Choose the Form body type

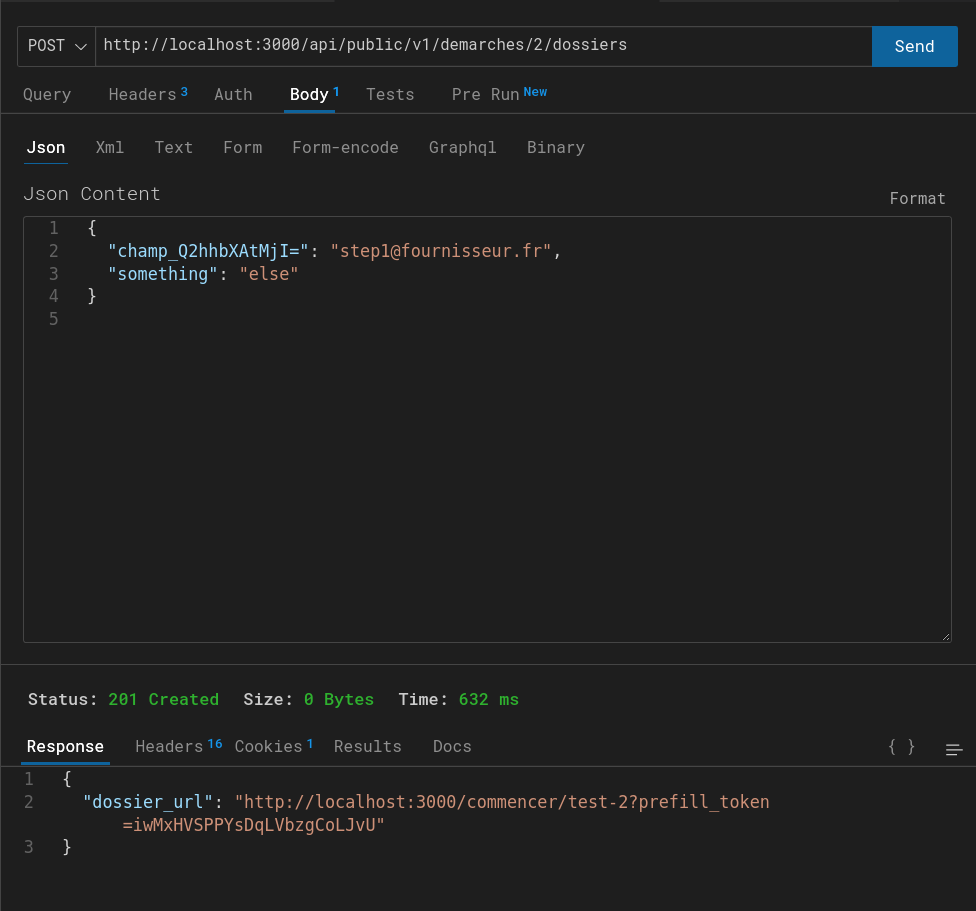243,147
